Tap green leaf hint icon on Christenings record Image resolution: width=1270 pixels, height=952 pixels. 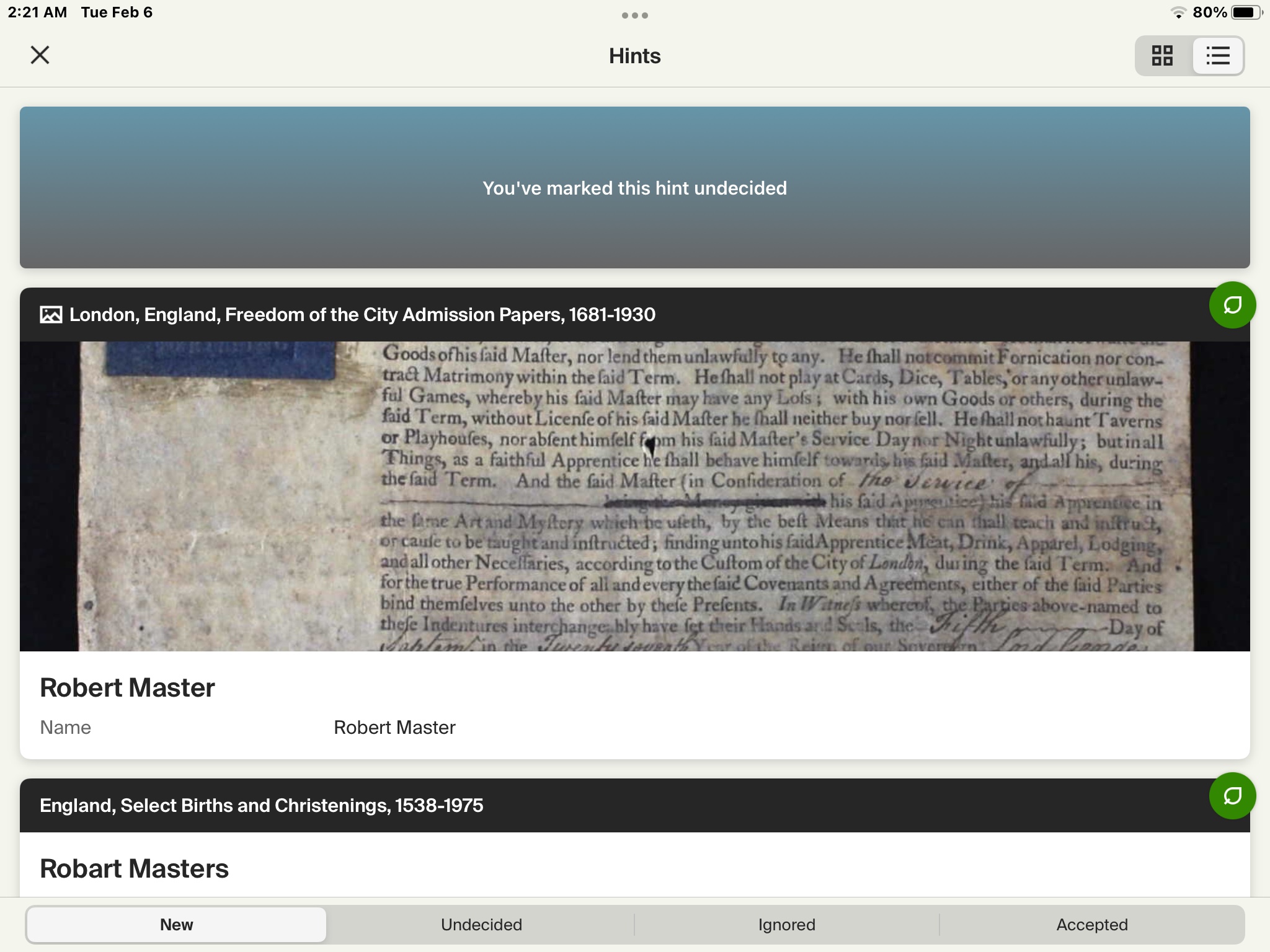(1232, 796)
